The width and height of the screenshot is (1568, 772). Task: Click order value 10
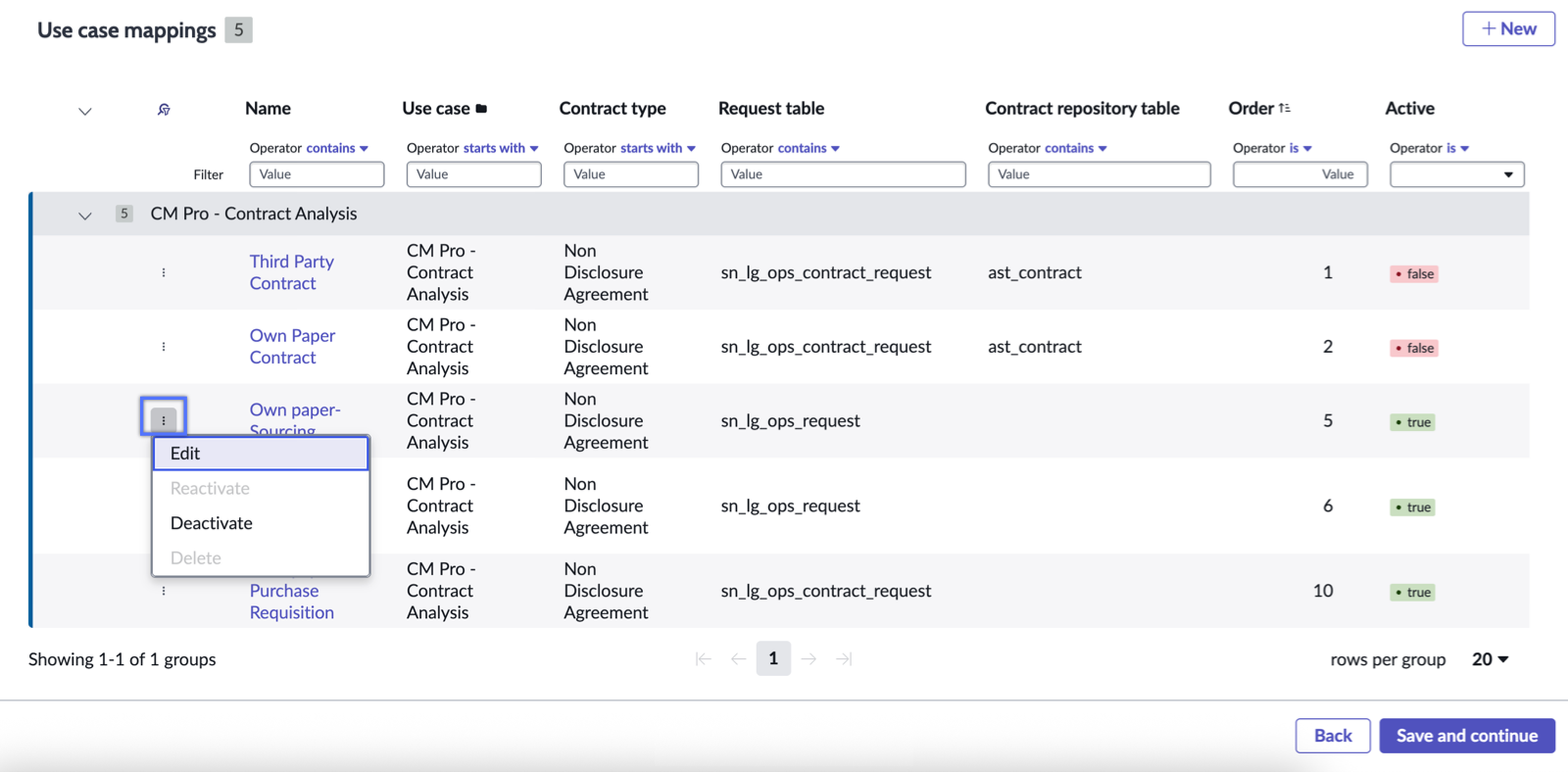click(x=1323, y=591)
